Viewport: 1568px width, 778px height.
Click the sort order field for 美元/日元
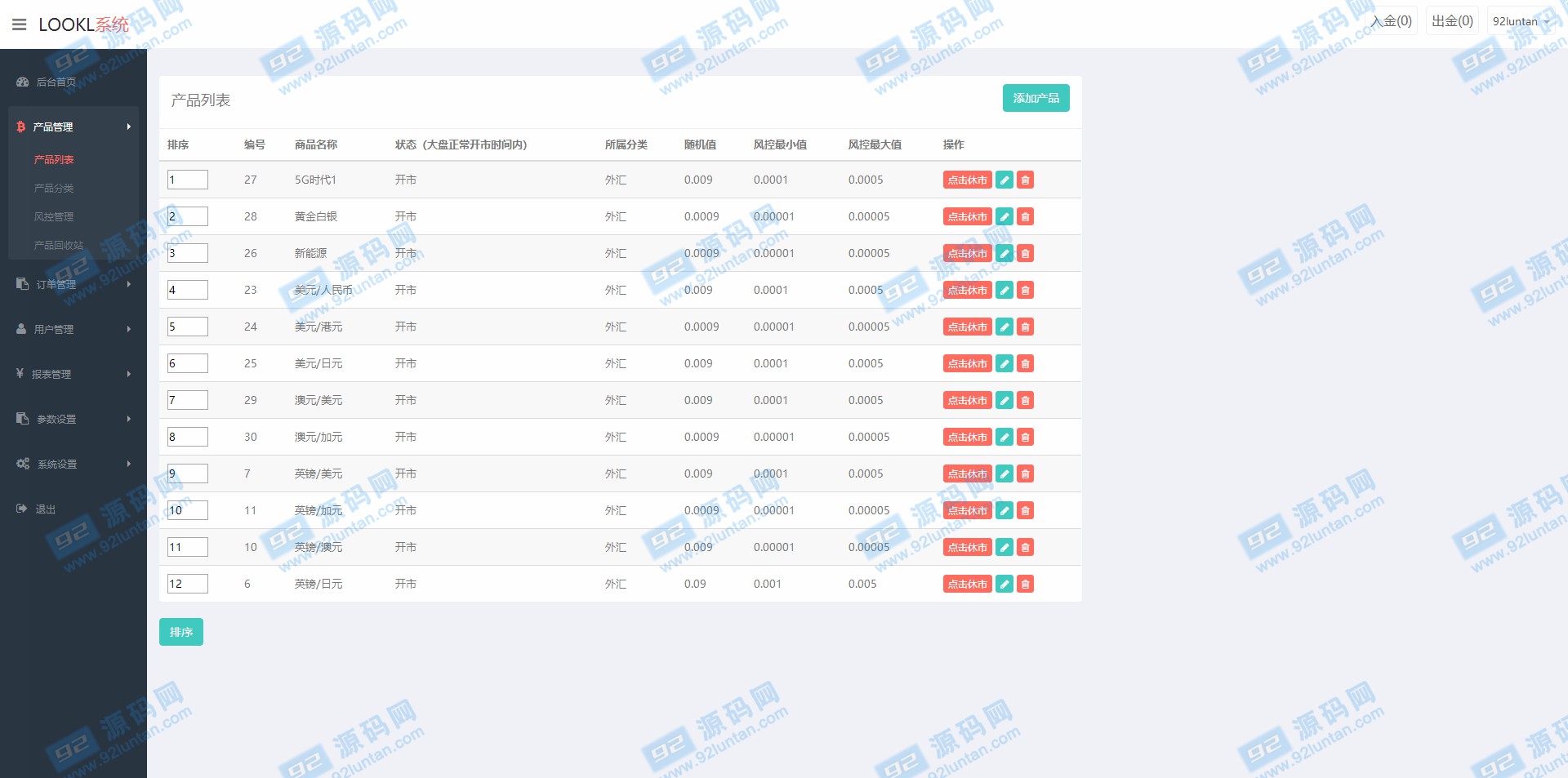188,363
